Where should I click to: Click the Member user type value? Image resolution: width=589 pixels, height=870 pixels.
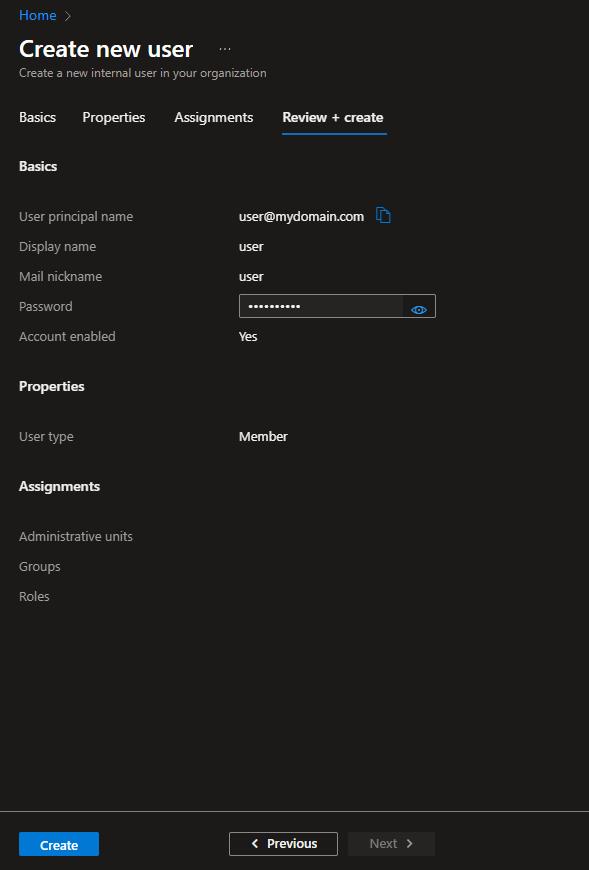tap(263, 437)
